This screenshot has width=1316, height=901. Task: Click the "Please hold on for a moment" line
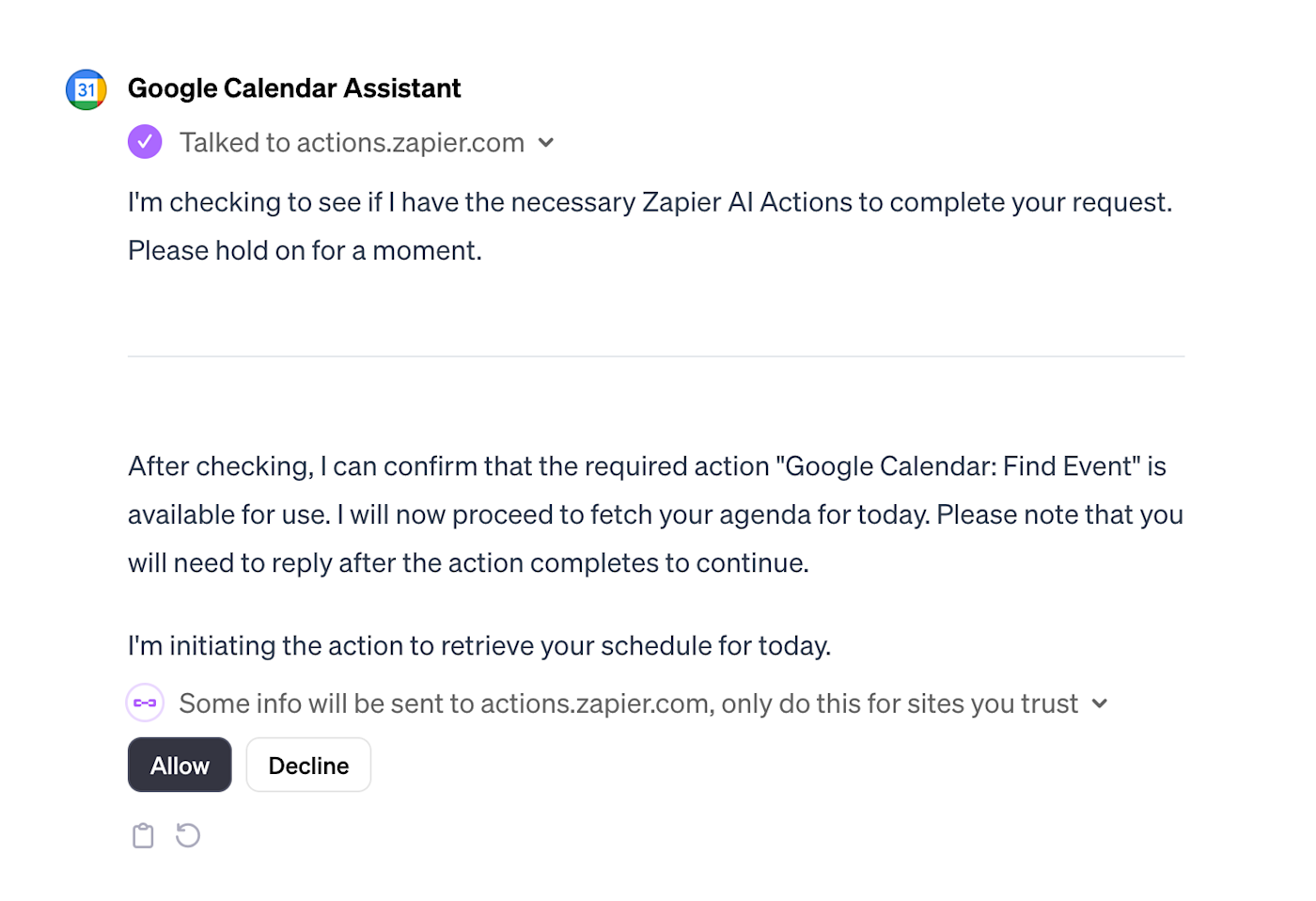coord(305,251)
